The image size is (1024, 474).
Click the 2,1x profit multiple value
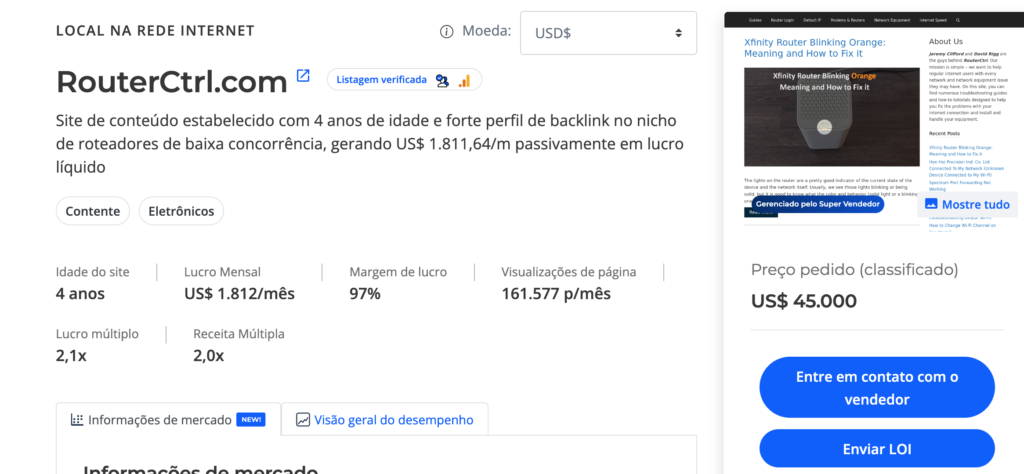point(71,356)
